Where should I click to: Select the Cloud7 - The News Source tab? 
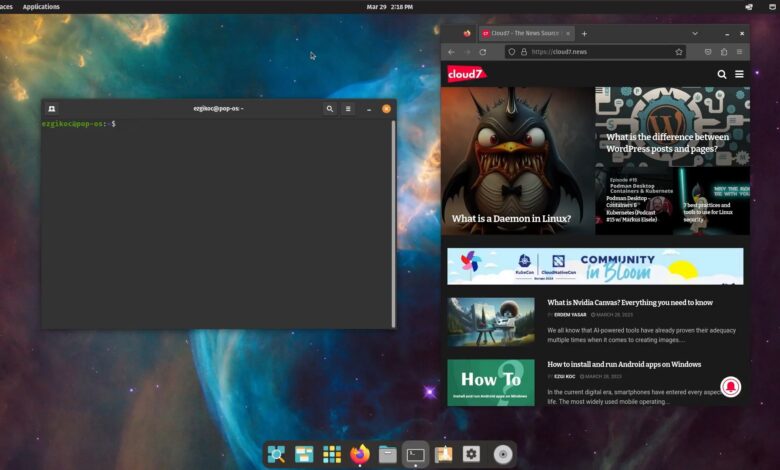click(x=526, y=33)
